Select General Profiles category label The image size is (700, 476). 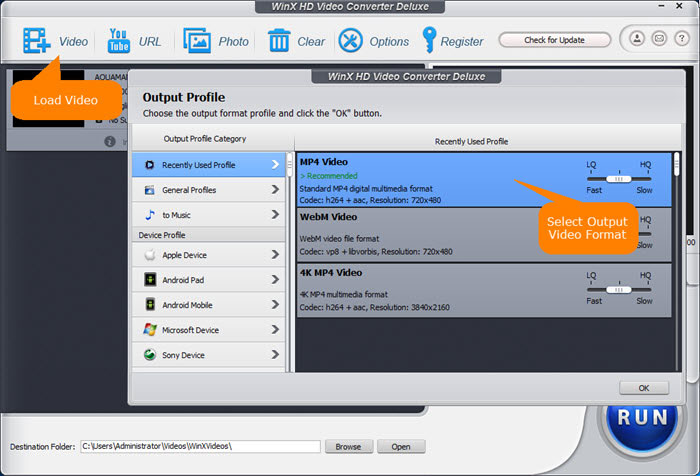189,190
